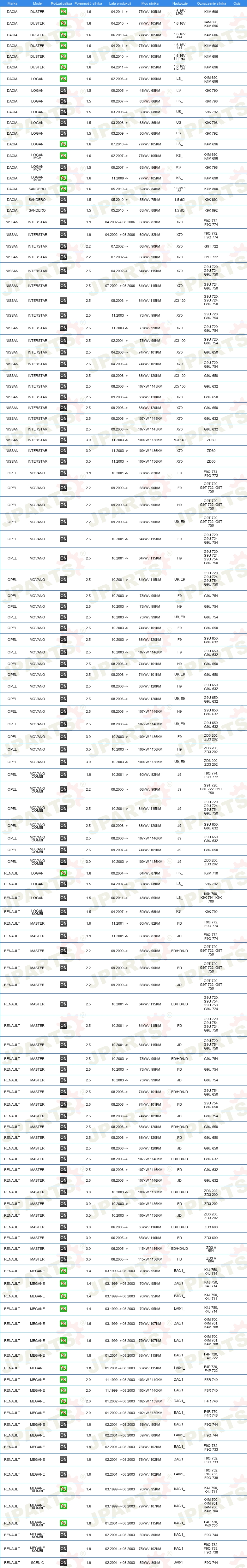Select the '1.6 16V LPG' body cell
Viewport: 247px width, 1568px height.
click(x=179, y=12)
